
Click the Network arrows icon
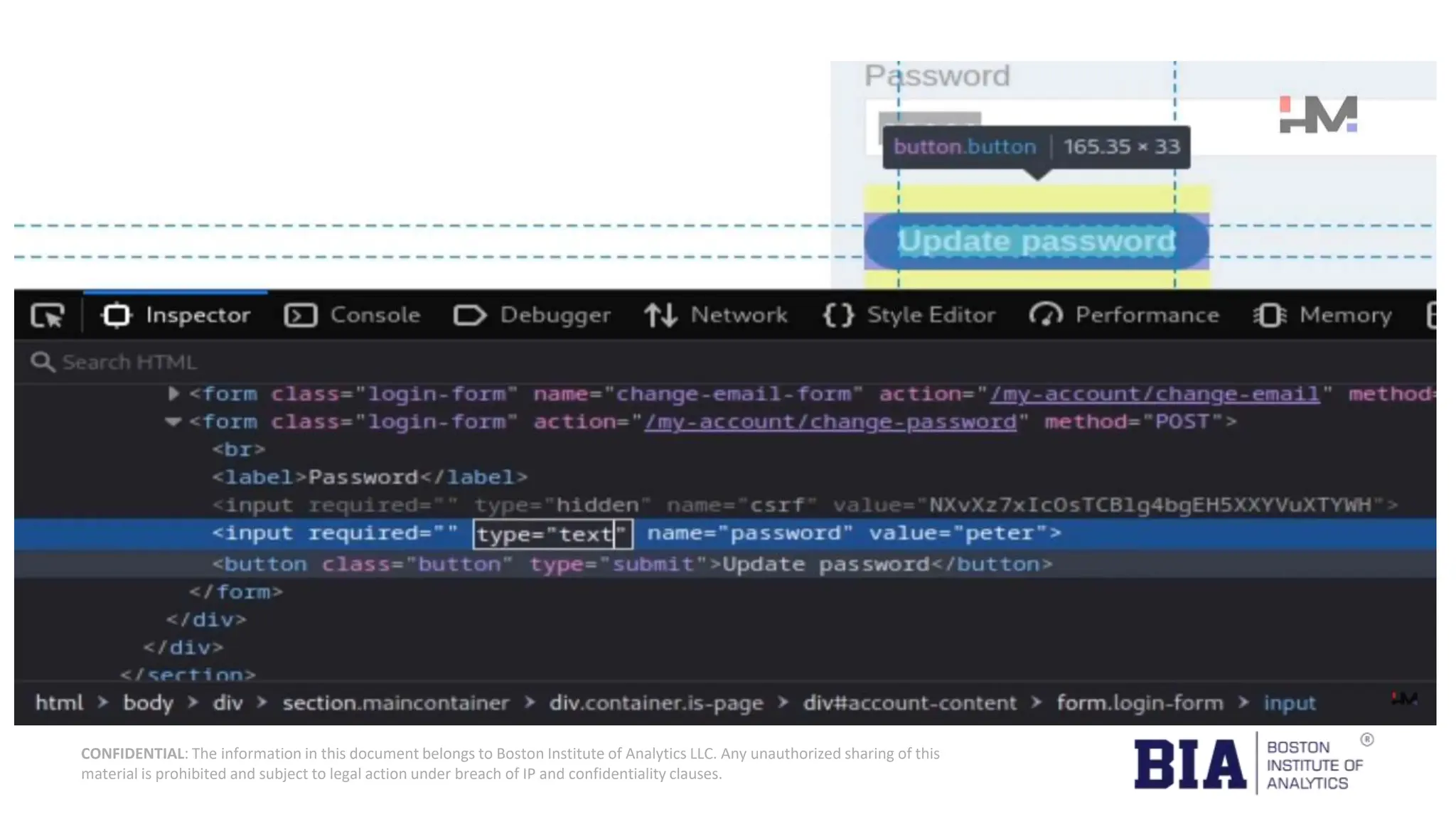(660, 316)
